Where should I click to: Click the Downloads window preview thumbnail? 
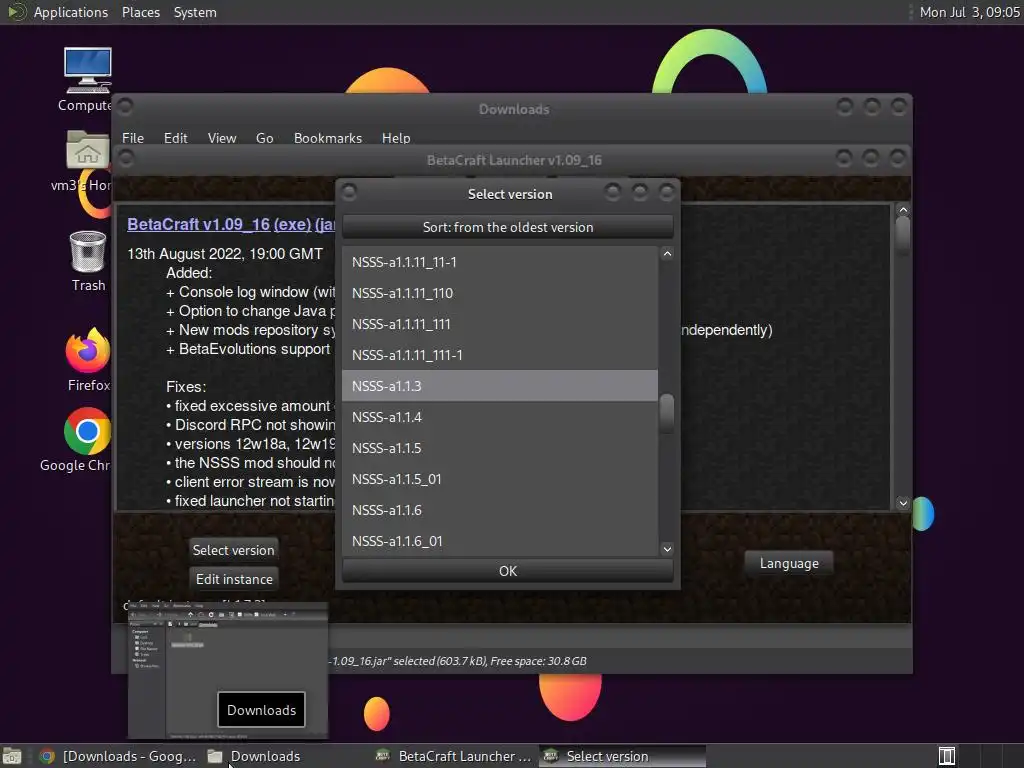228,671
